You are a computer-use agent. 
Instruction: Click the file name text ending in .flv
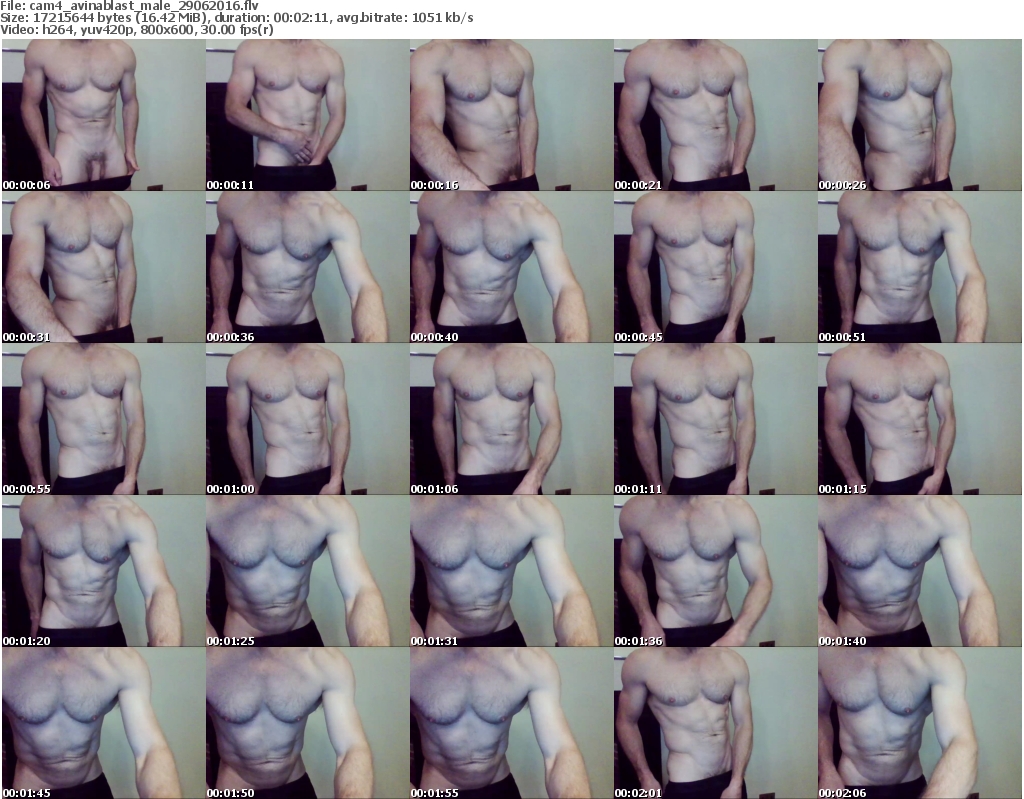click(x=144, y=6)
